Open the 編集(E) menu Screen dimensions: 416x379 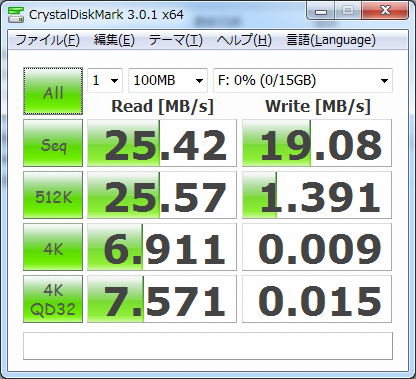coord(114,40)
